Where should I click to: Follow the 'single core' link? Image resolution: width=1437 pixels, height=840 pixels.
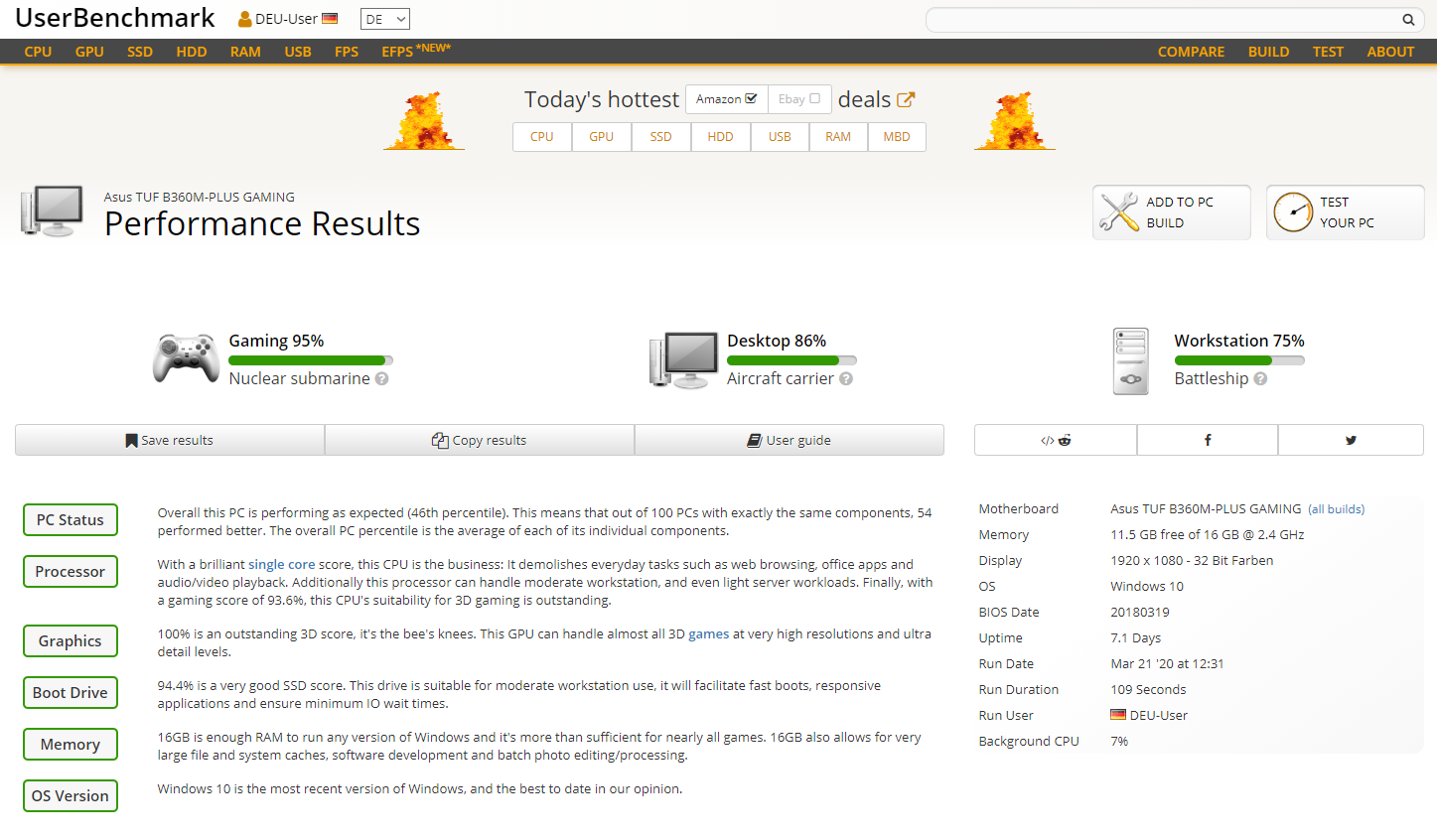pos(281,564)
